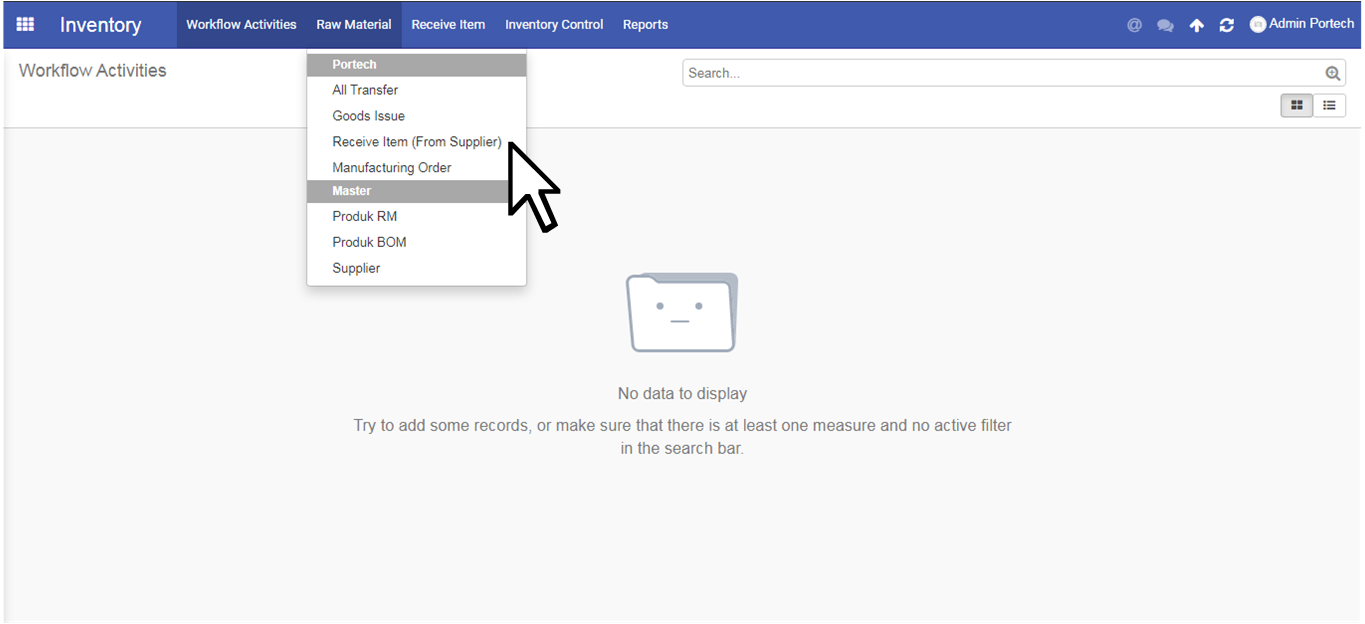Collapse the Raw Material dropdown menu
1365x624 pixels.
(354, 24)
